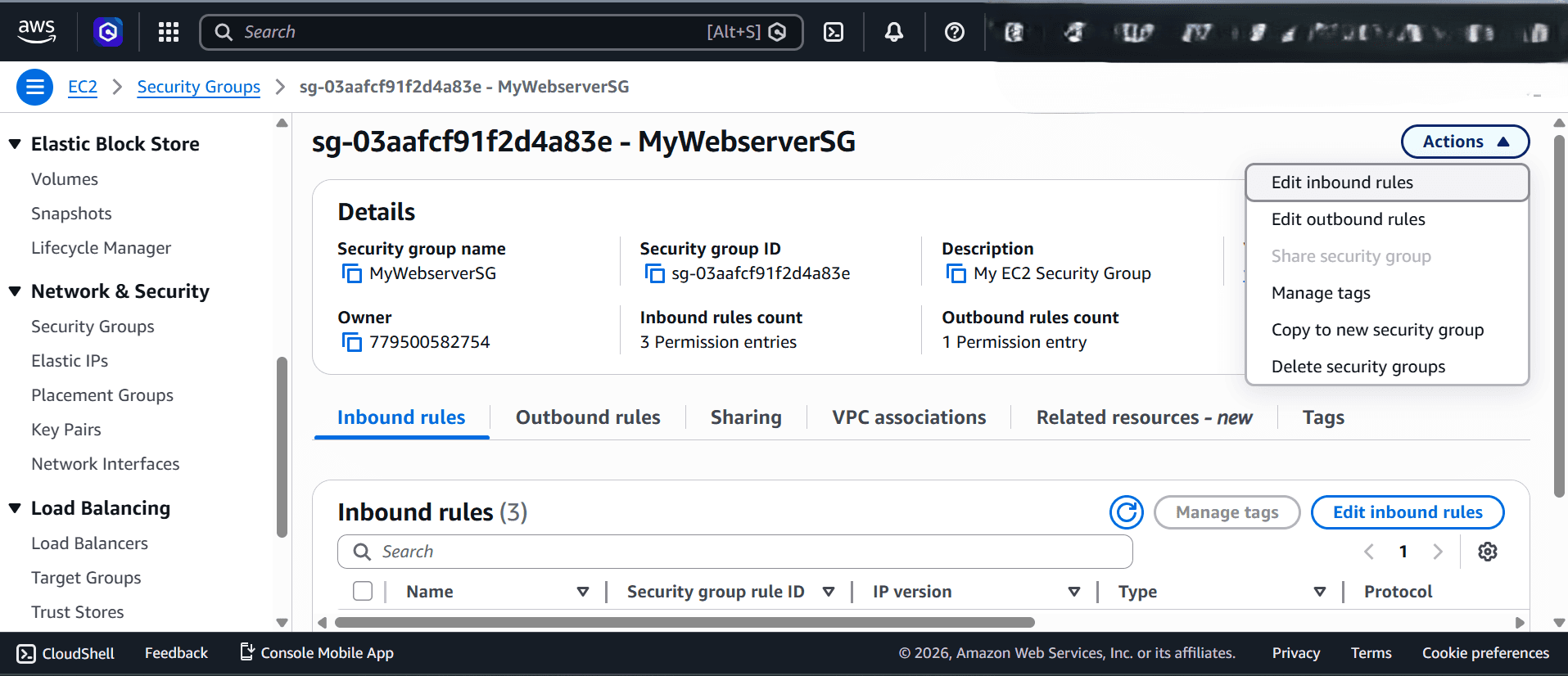Open Key Pairs in the sidebar
Screen dimensions: 1568x676
coord(66,430)
